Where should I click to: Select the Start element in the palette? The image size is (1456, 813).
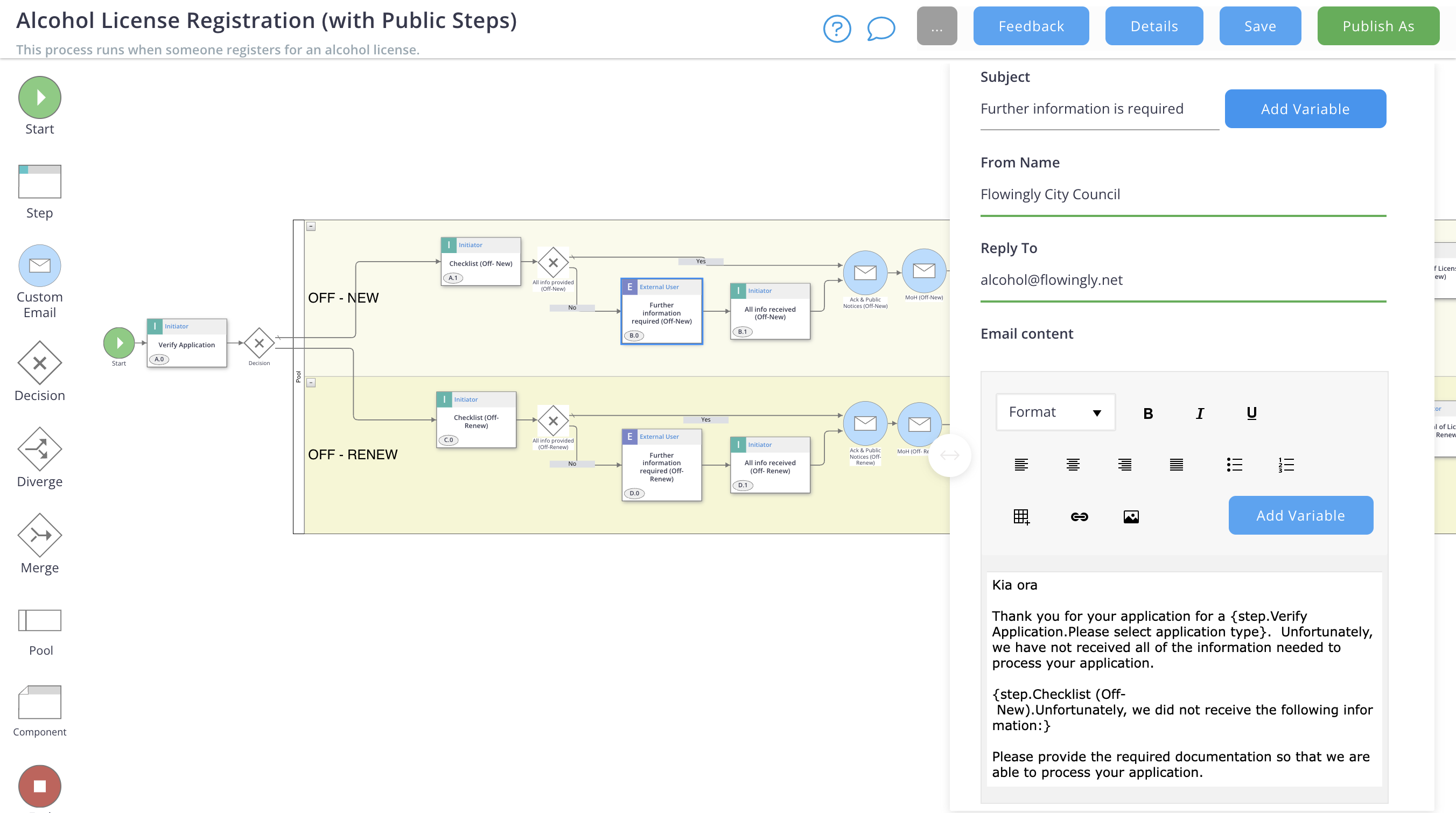[x=39, y=98]
